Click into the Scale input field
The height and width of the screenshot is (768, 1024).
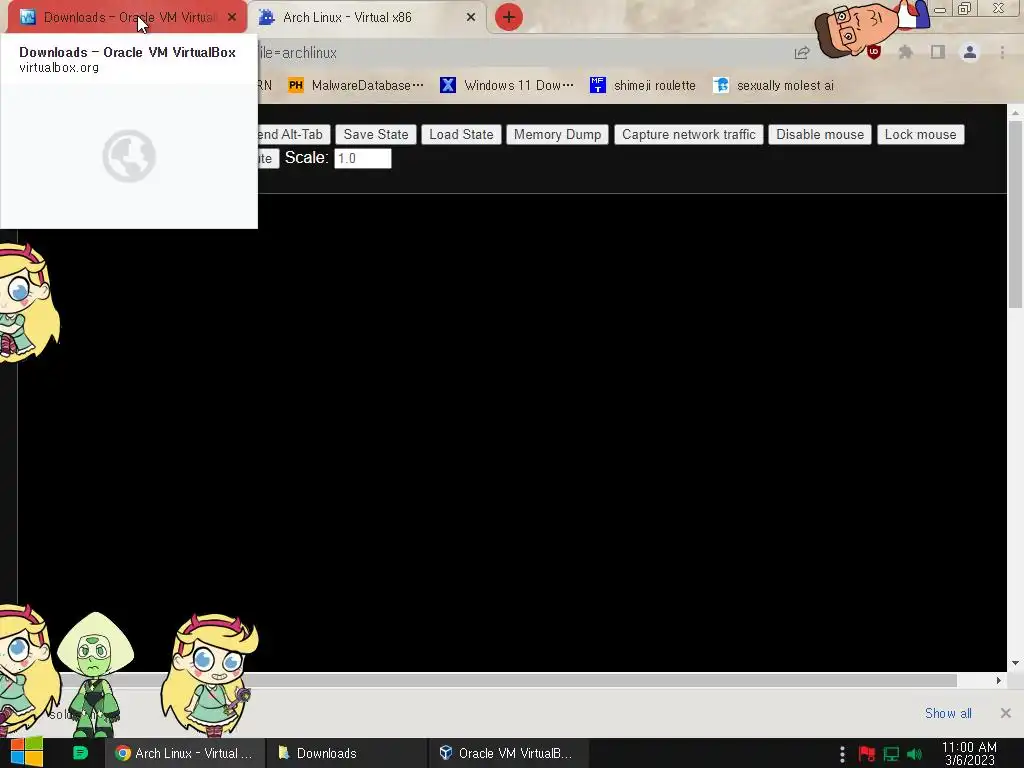pyautogui.click(x=362, y=158)
